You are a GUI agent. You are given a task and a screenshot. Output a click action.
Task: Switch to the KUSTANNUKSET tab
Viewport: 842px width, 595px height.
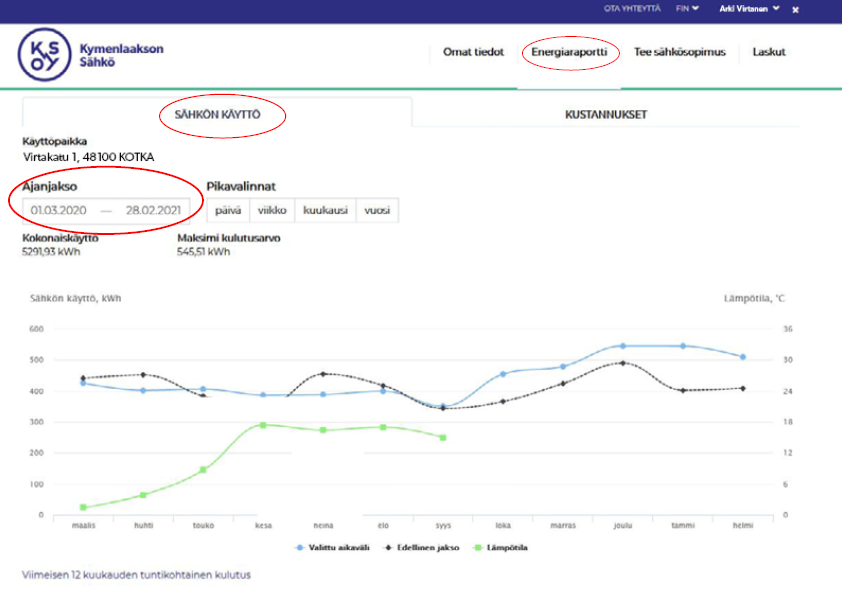606,114
